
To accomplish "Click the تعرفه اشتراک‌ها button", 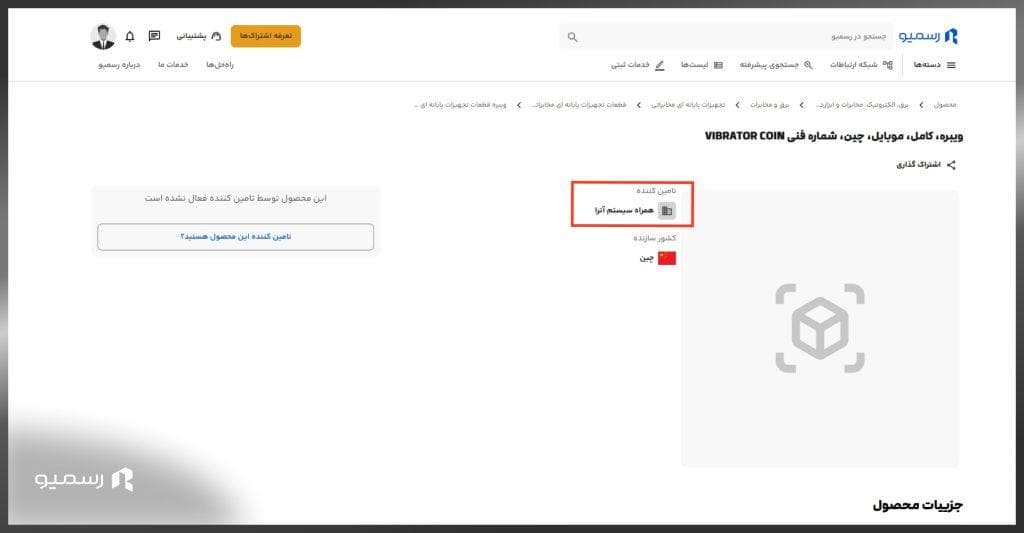I will point(266,36).
